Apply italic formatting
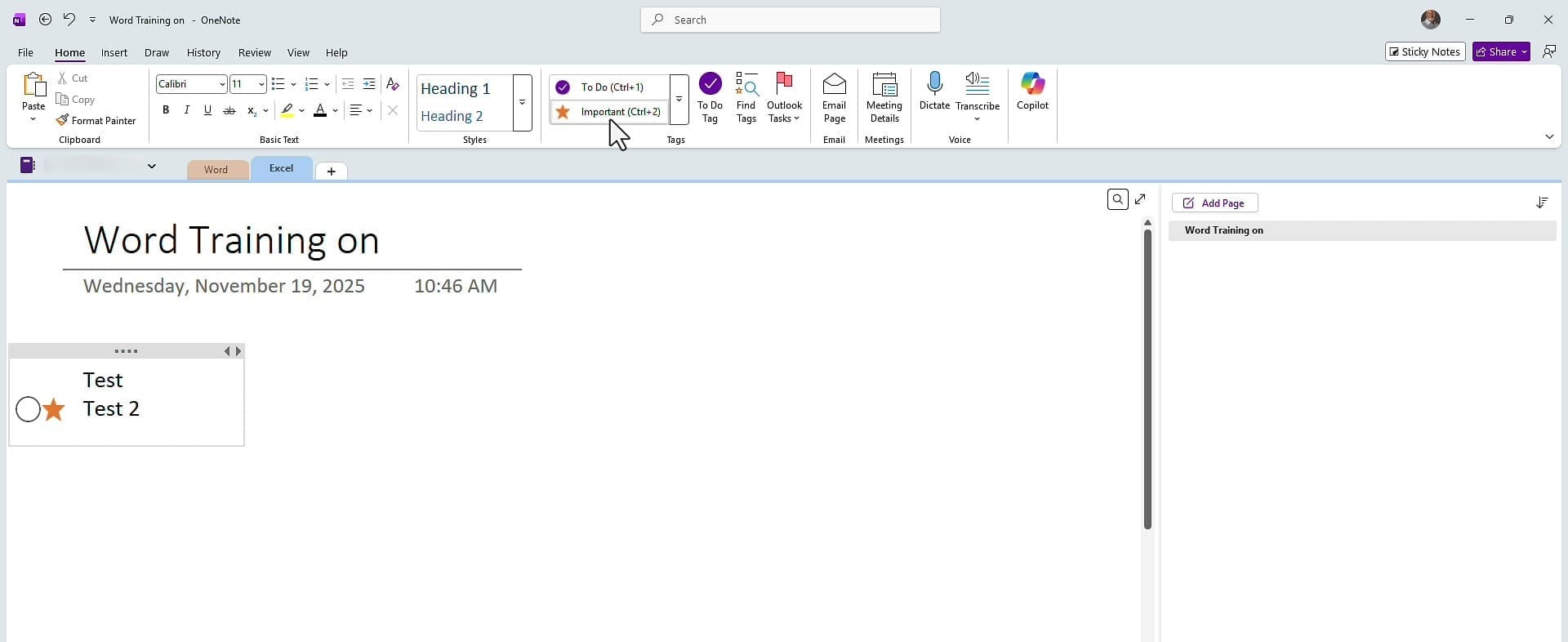1568x642 pixels. [x=187, y=110]
